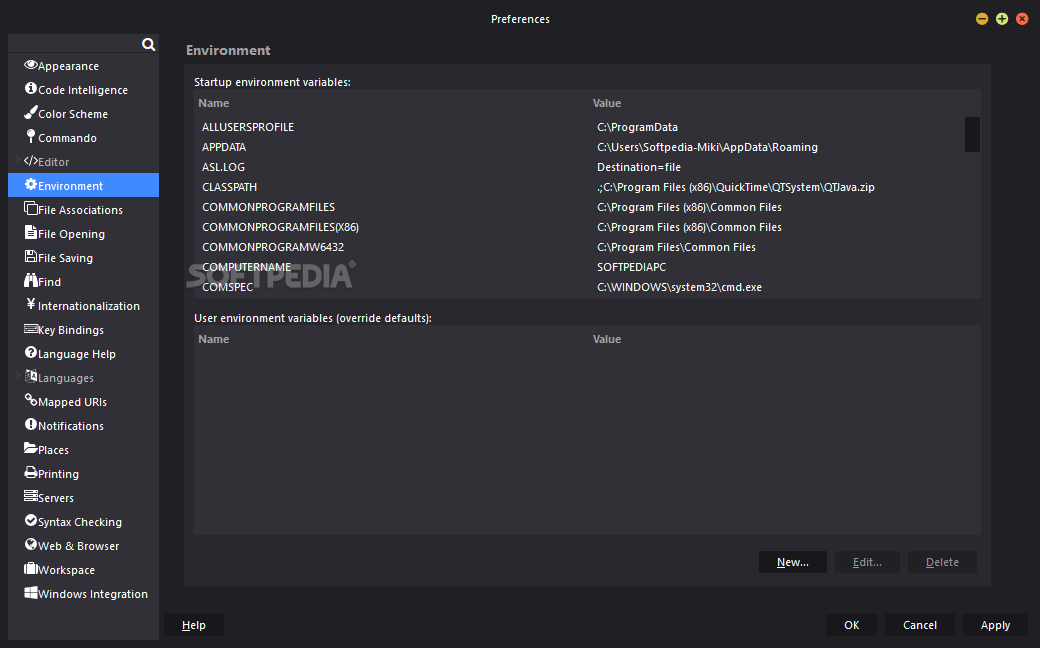Screen dimensions: 1040x648
Task: Click the Mapped URIs link icon
Action: pyautogui.click(x=31, y=400)
